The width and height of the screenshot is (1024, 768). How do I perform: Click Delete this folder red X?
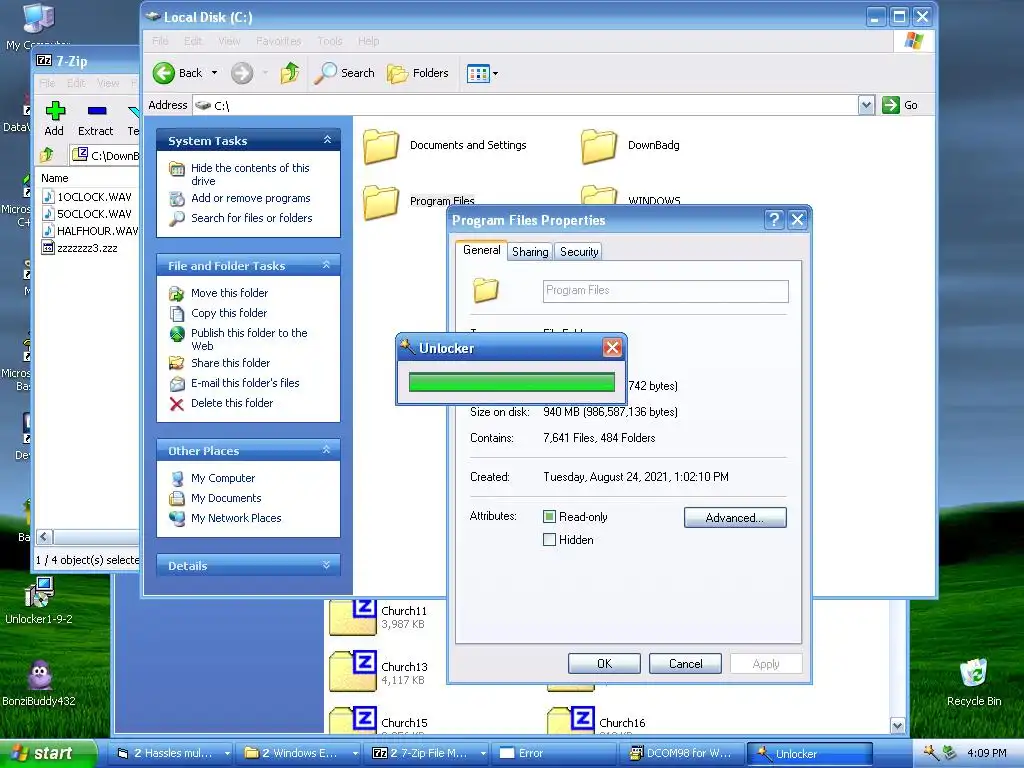coord(176,404)
